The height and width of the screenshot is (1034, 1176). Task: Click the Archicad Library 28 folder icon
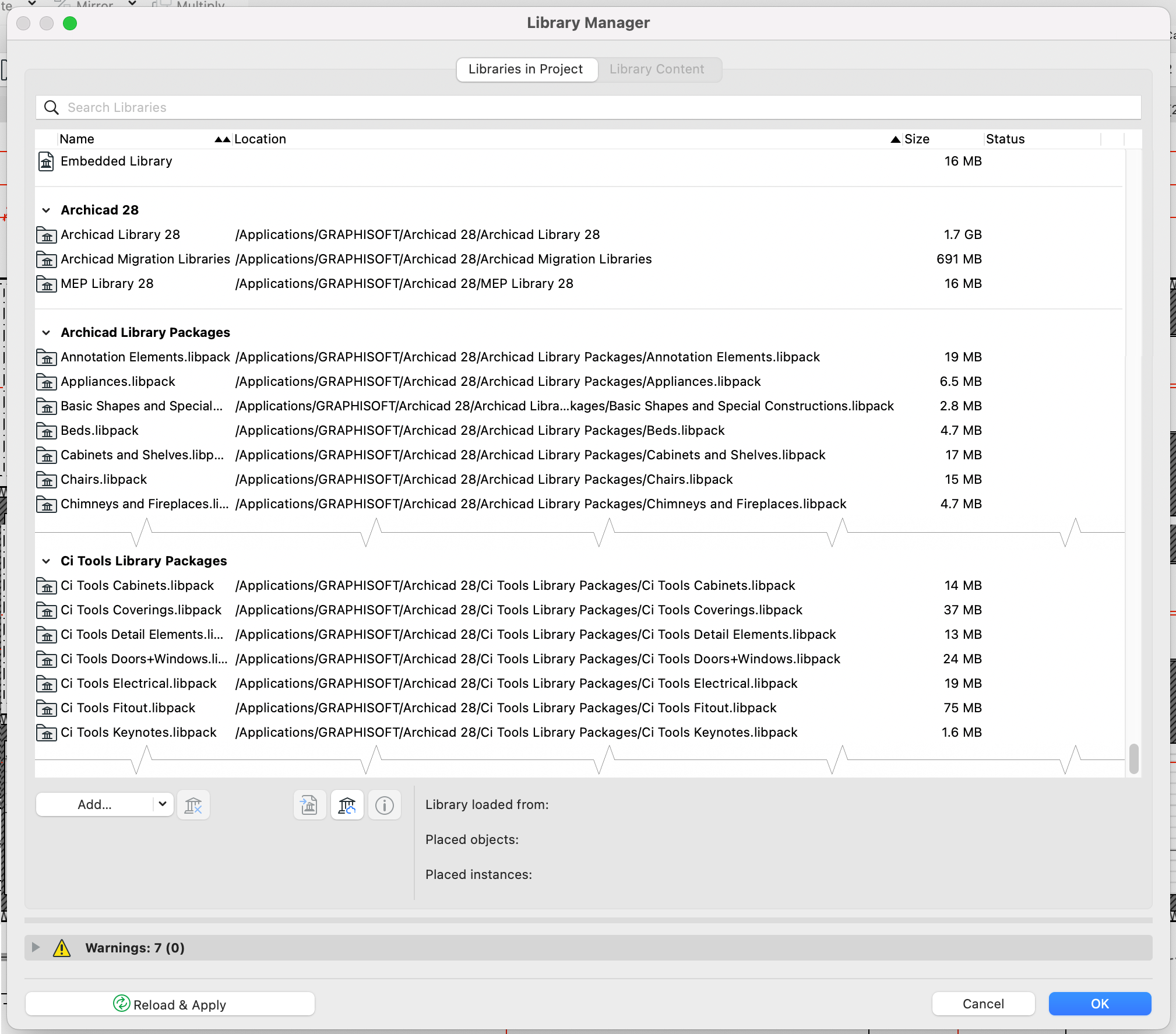[x=46, y=235]
